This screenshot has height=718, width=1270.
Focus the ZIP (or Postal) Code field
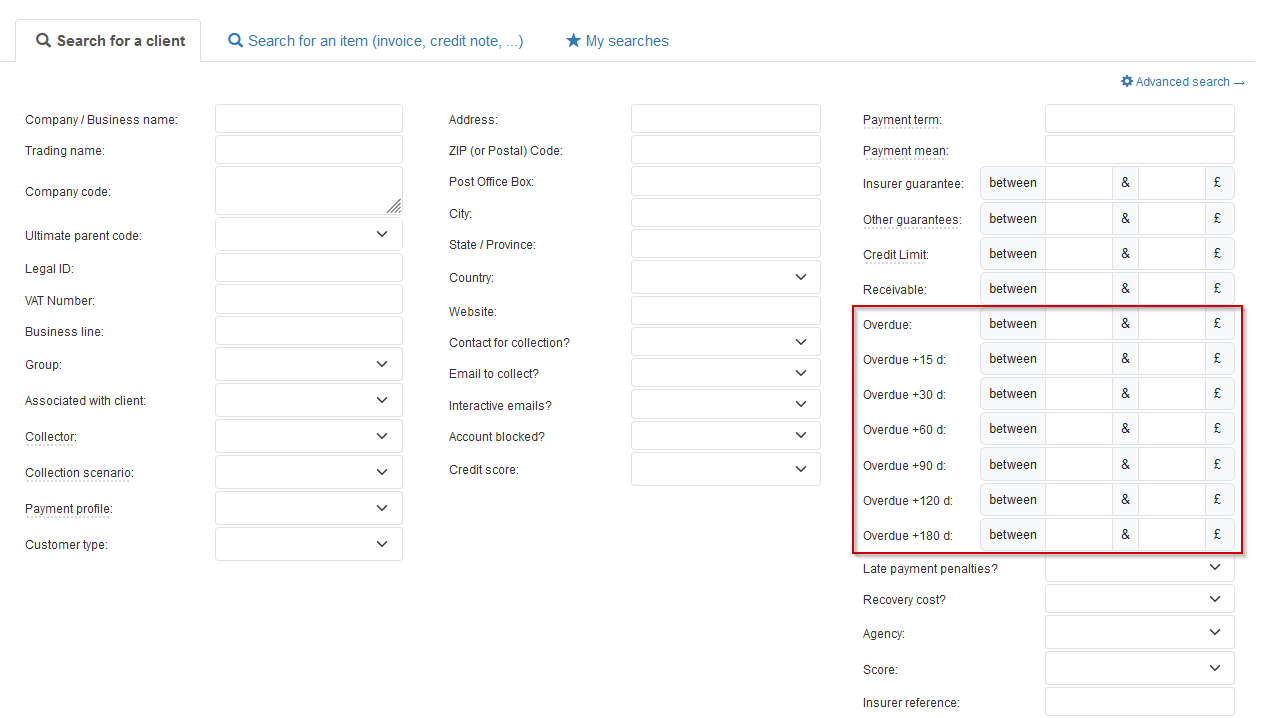(x=725, y=150)
